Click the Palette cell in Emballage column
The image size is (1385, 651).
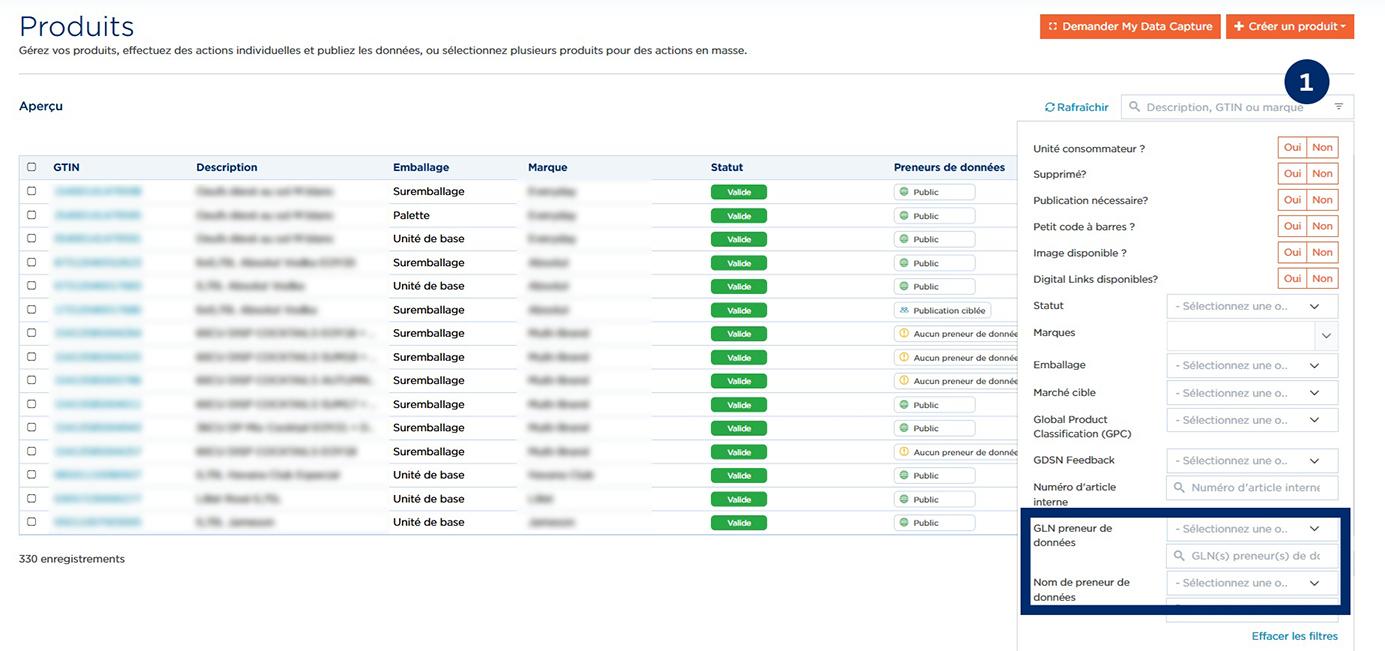pyautogui.click(x=411, y=215)
